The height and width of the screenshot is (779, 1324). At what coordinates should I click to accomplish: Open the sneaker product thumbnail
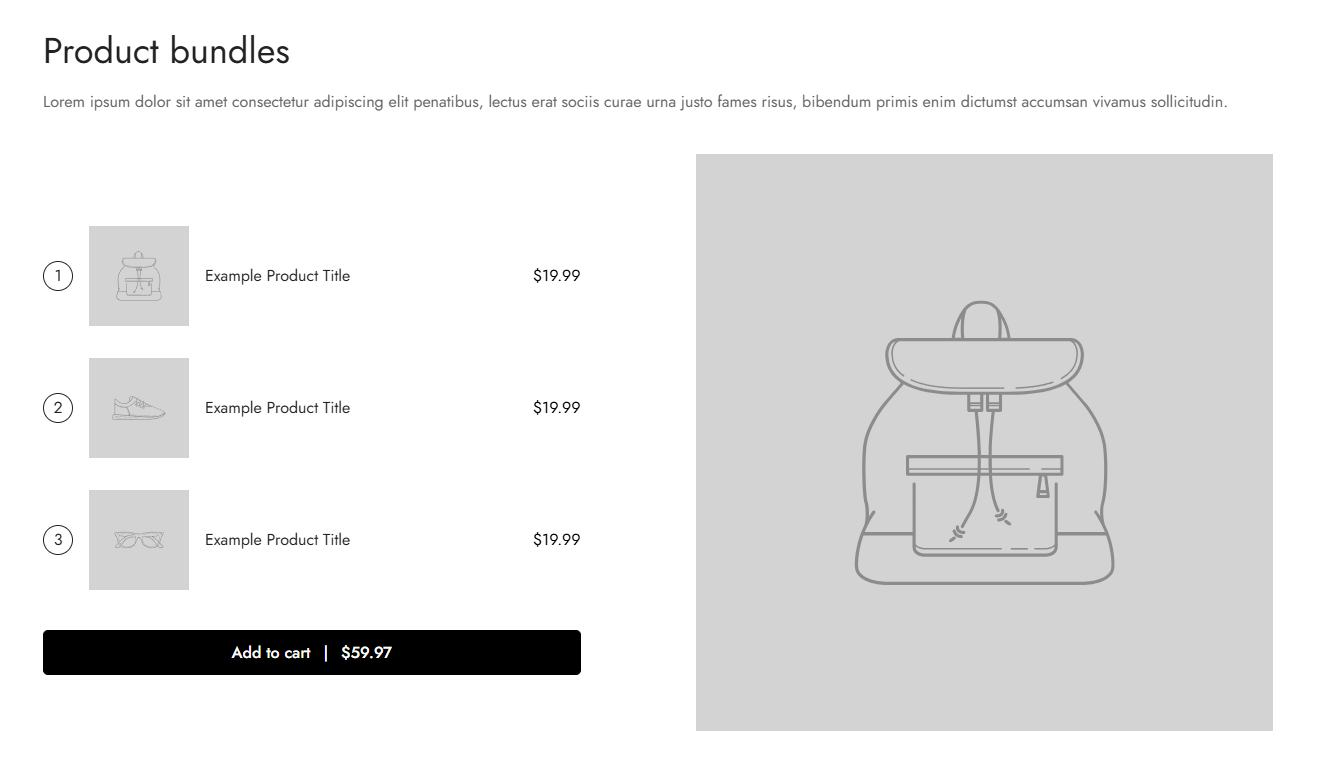coord(139,408)
